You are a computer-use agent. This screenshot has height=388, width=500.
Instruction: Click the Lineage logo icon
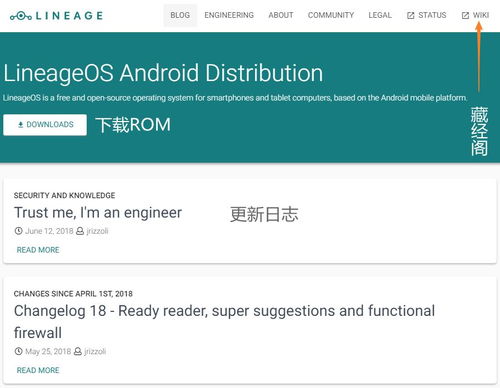tap(21, 16)
